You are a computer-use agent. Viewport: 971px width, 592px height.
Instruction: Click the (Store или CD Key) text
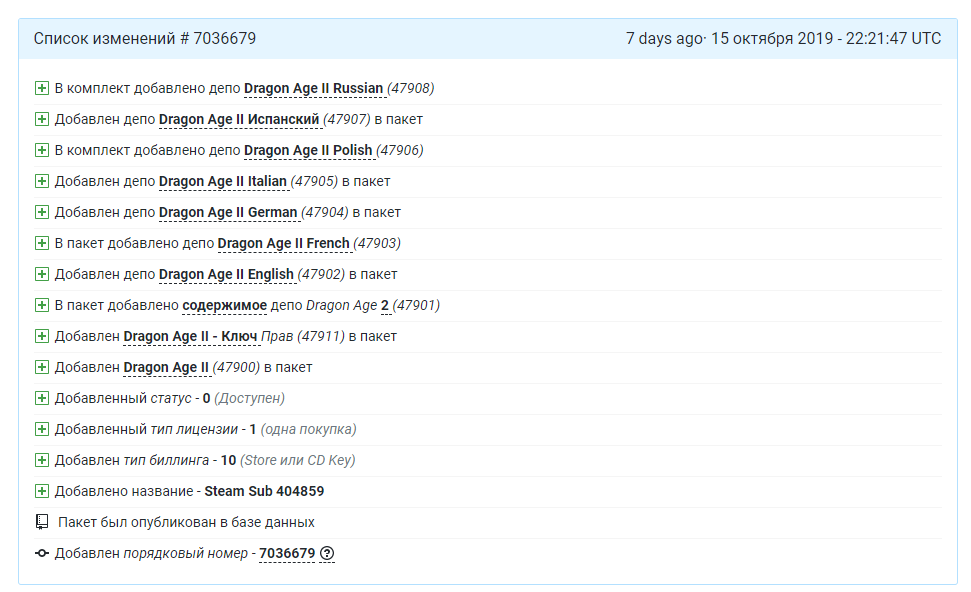[x=298, y=460]
